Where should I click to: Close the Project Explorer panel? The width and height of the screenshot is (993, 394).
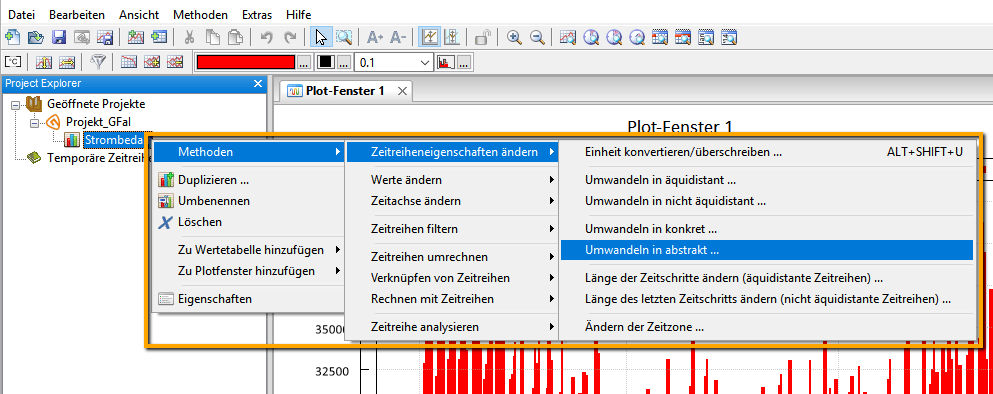258,84
